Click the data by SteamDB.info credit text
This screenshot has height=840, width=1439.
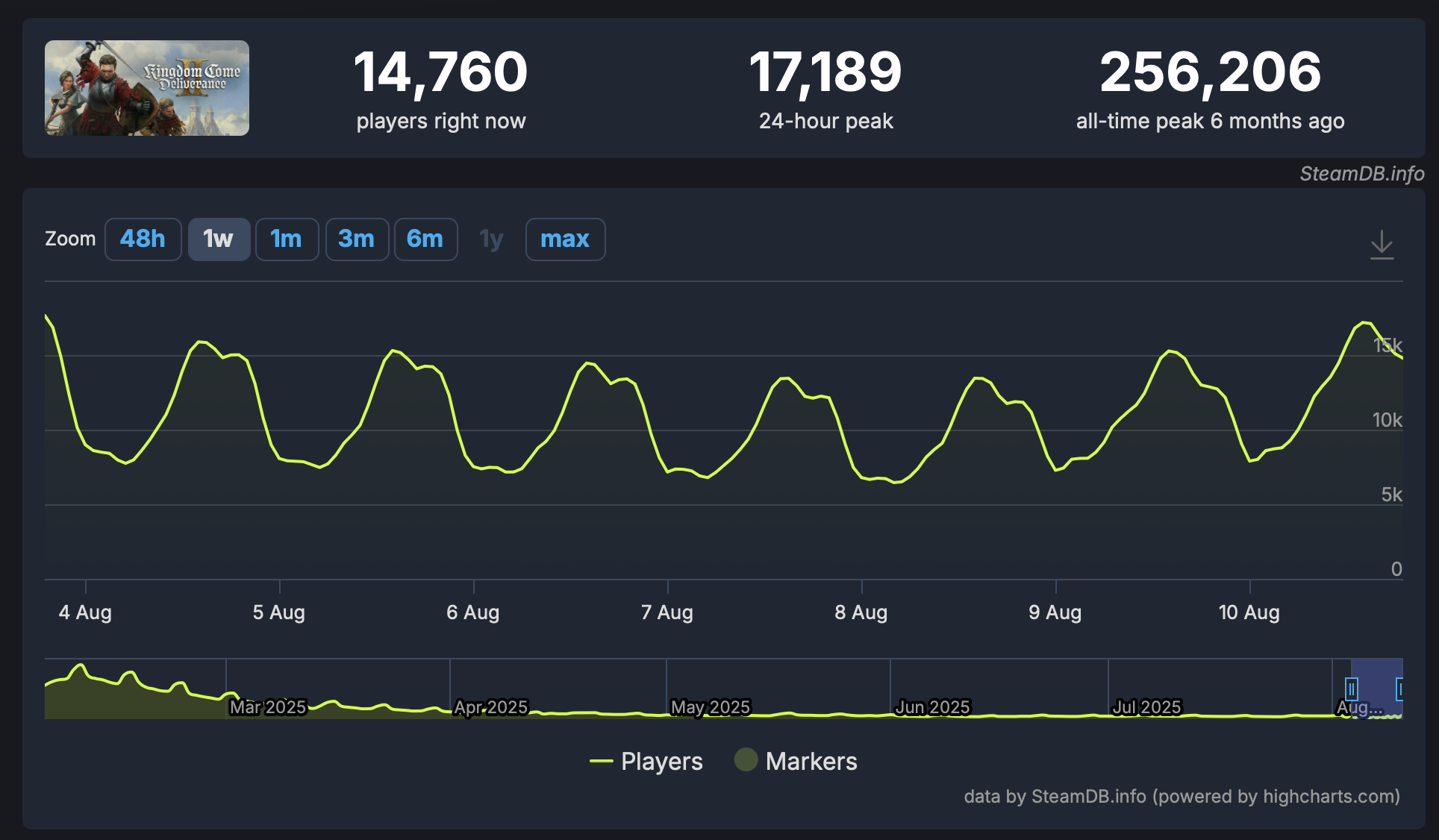pyautogui.click(x=1182, y=797)
